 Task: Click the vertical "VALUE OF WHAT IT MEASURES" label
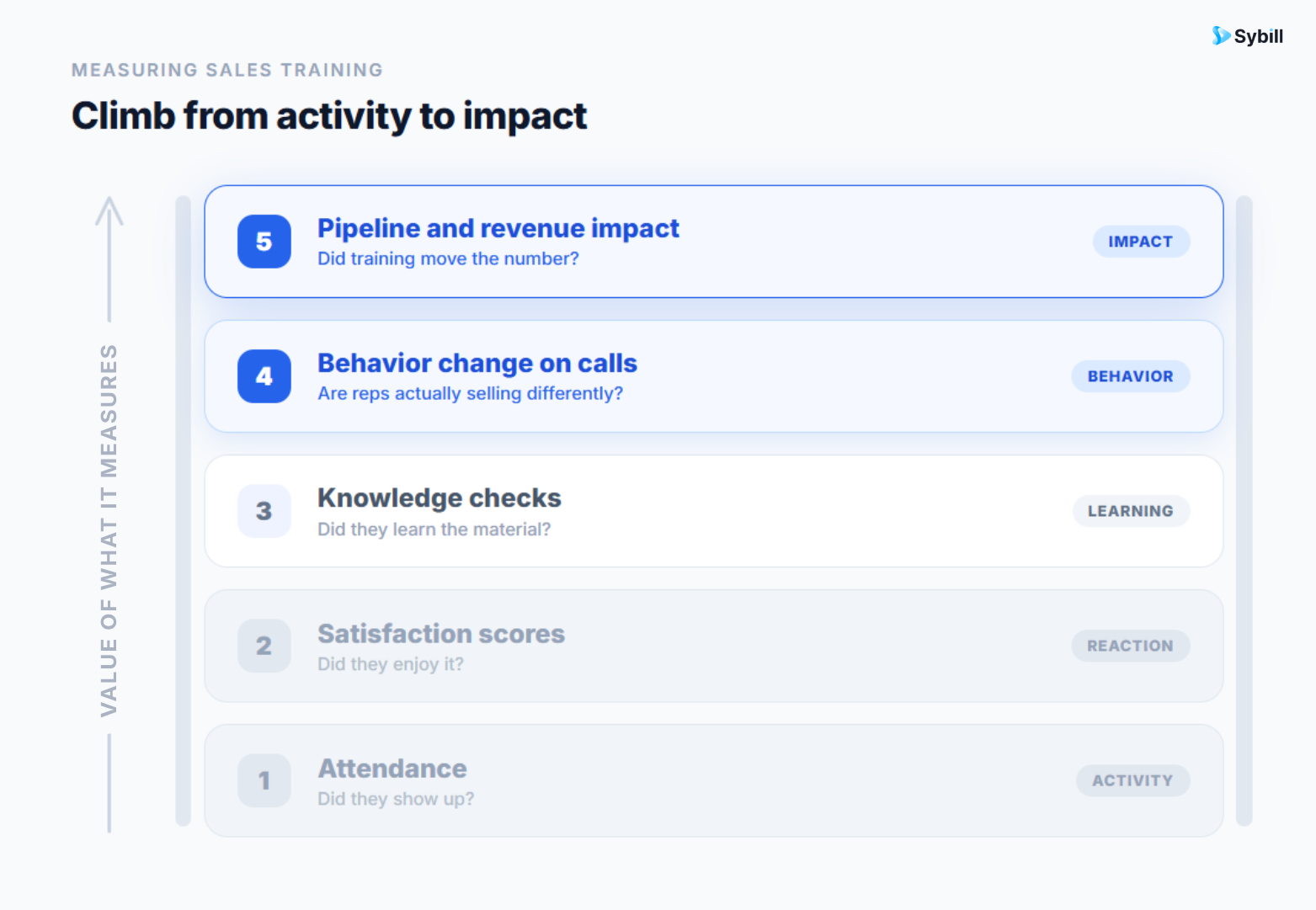tap(109, 530)
